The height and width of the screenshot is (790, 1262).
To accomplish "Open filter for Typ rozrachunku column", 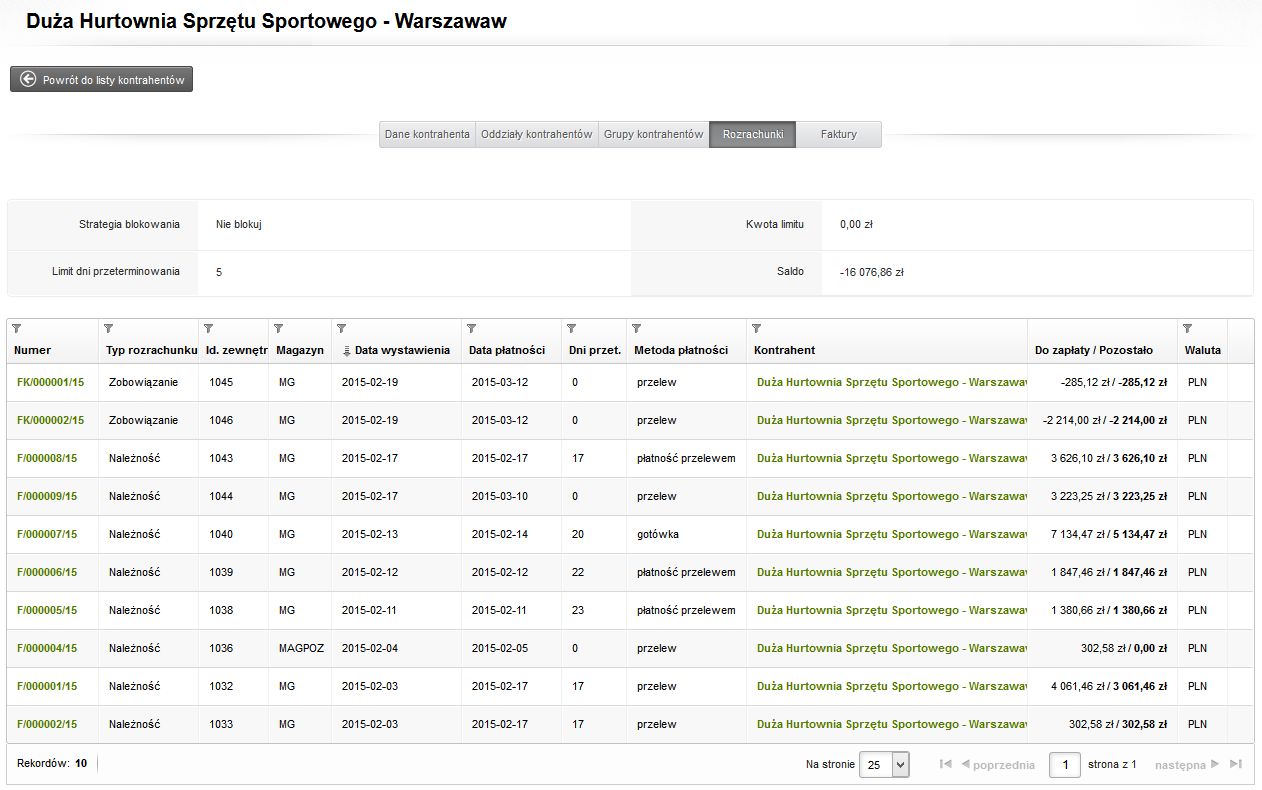I will point(108,328).
